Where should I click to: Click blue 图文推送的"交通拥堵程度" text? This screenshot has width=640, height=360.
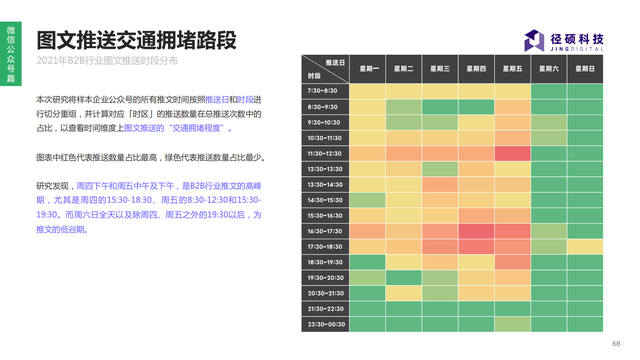(x=178, y=128)
